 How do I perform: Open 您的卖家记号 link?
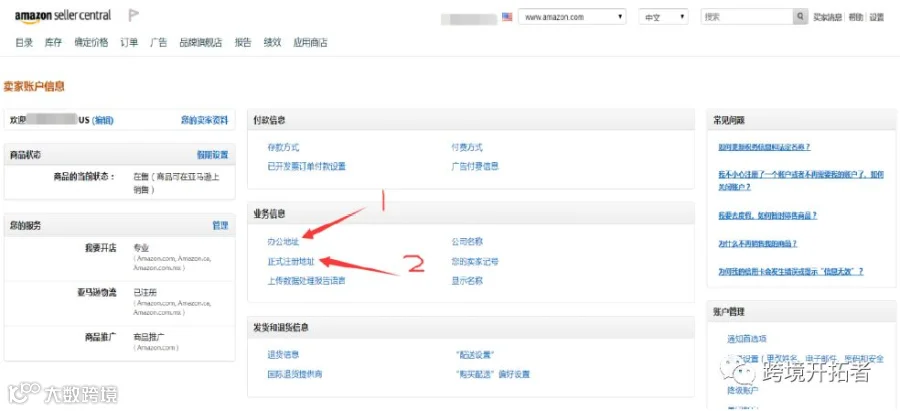tap(475, 262)
